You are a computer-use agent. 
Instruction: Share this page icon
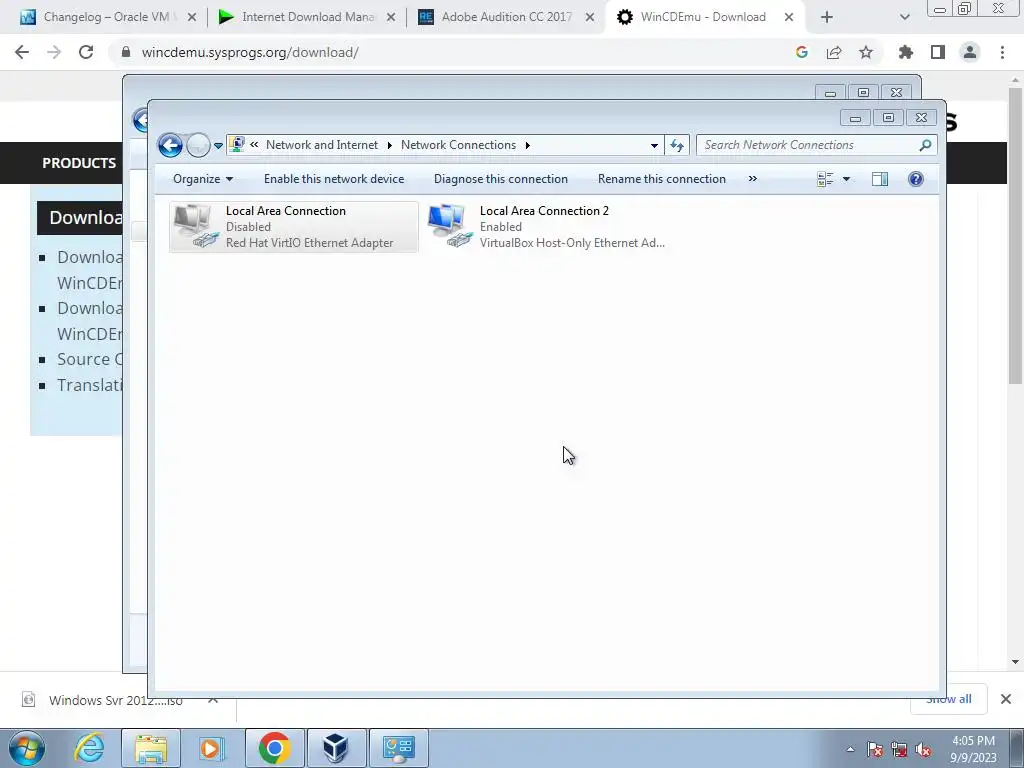pos(834,52)
